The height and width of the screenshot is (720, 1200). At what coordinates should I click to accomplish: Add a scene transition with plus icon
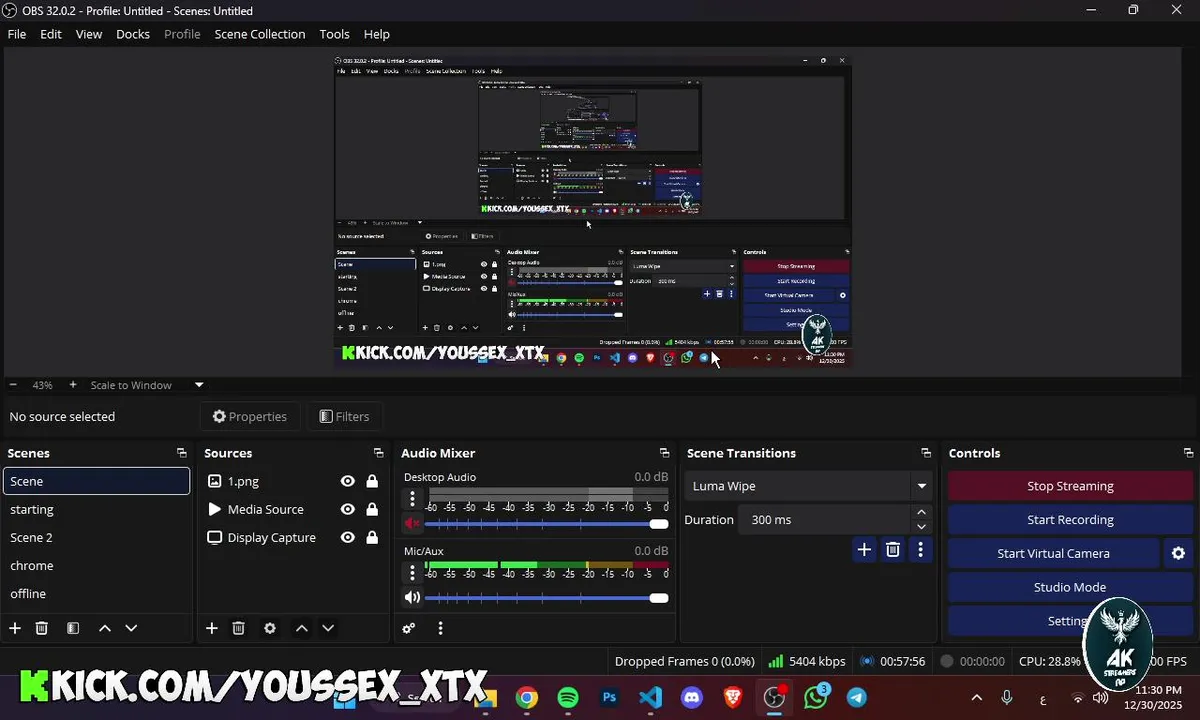pyautogui.click(x=865, y=549)
